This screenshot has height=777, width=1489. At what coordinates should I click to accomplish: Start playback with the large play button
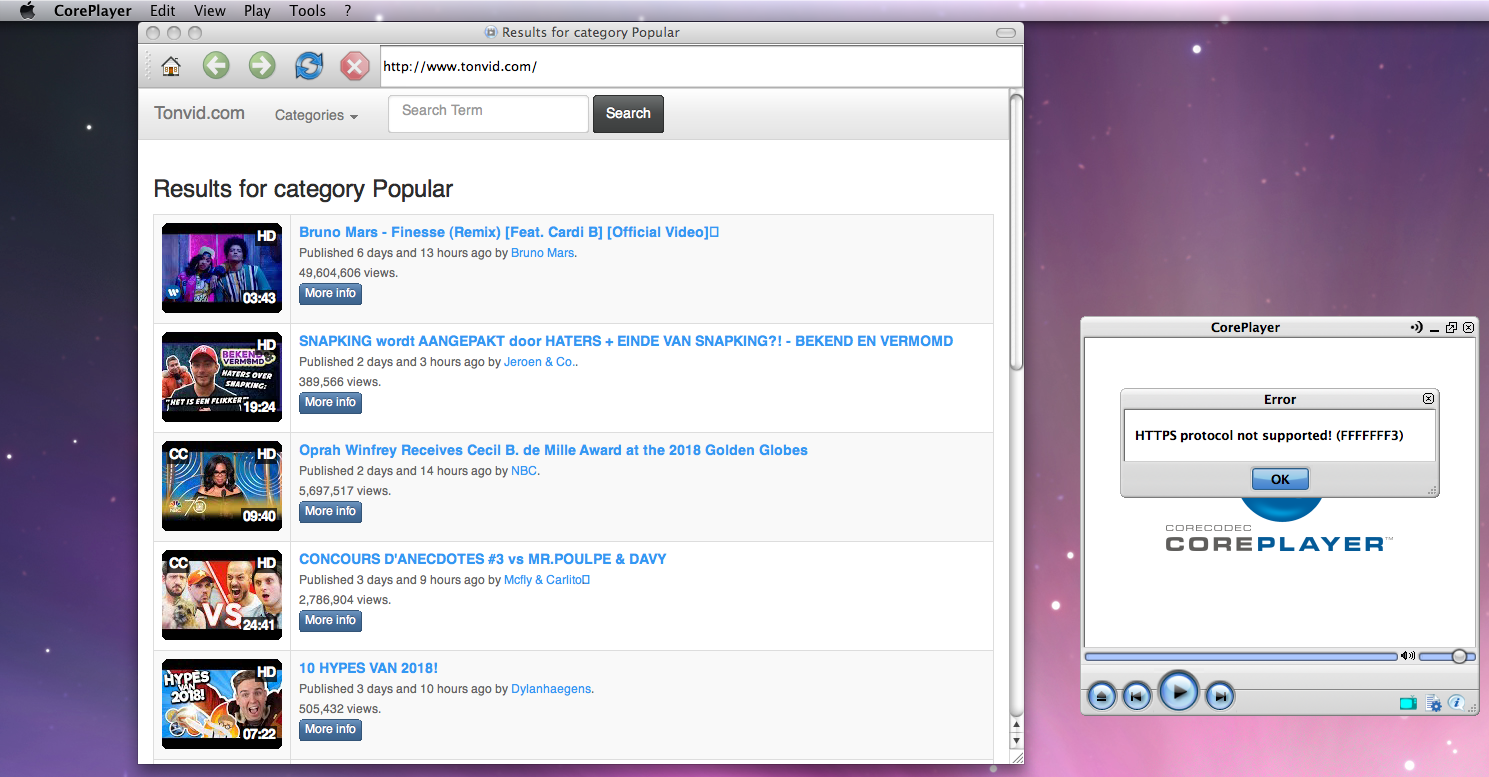point(1179,691)
